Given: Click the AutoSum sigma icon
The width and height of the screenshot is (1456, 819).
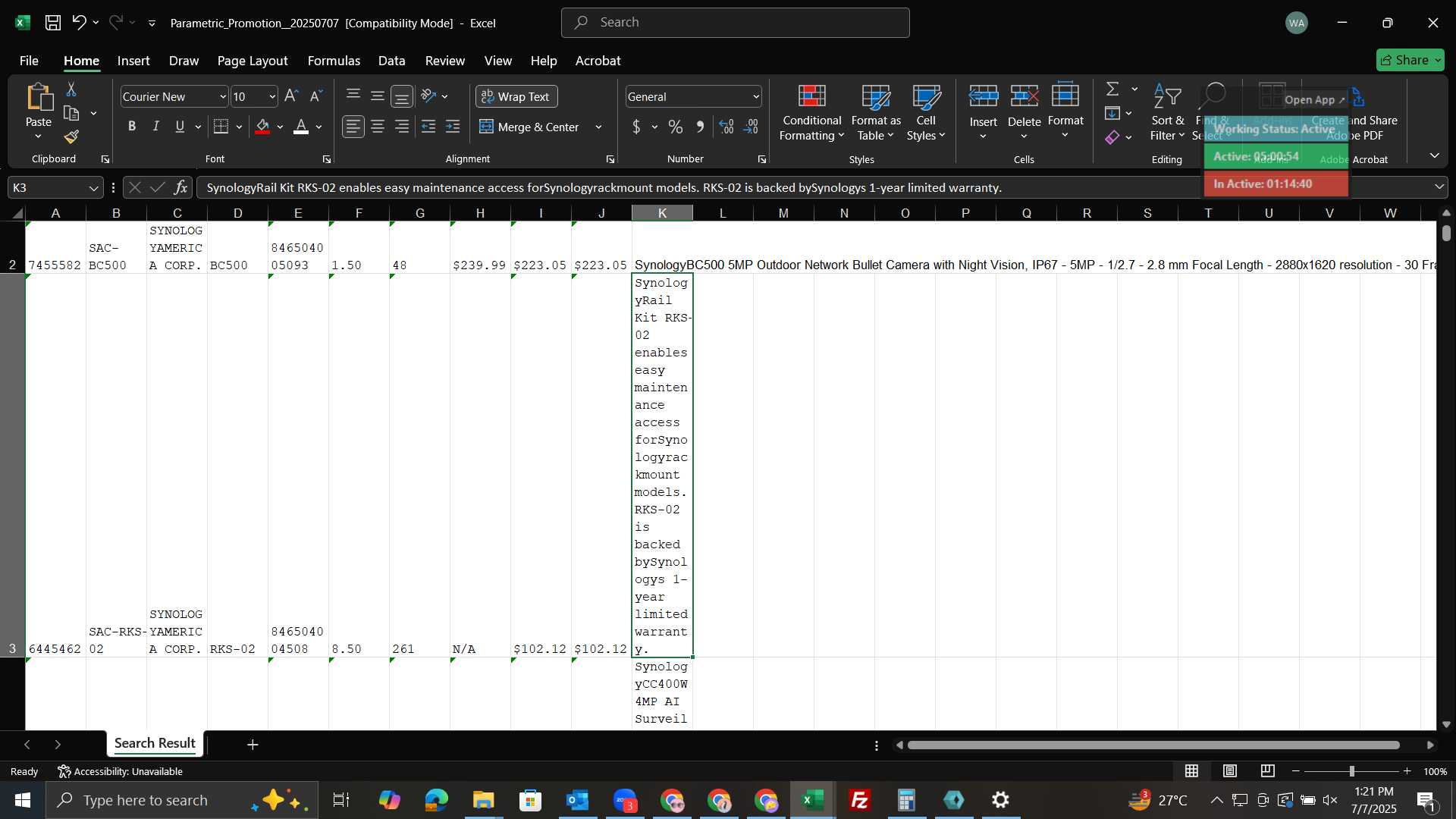Looking at the screenshot, I should (1112, 89).
